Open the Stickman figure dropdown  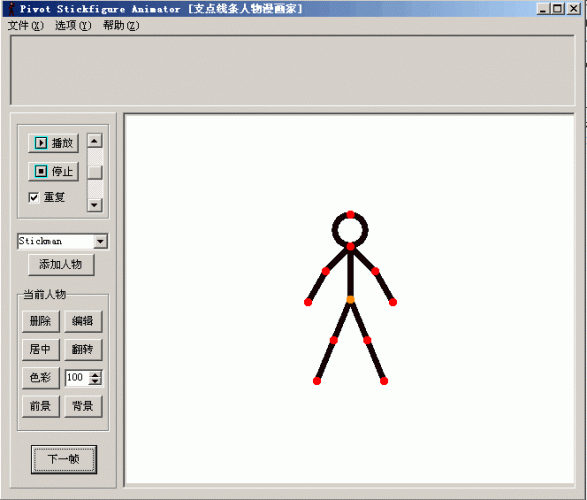100,241
